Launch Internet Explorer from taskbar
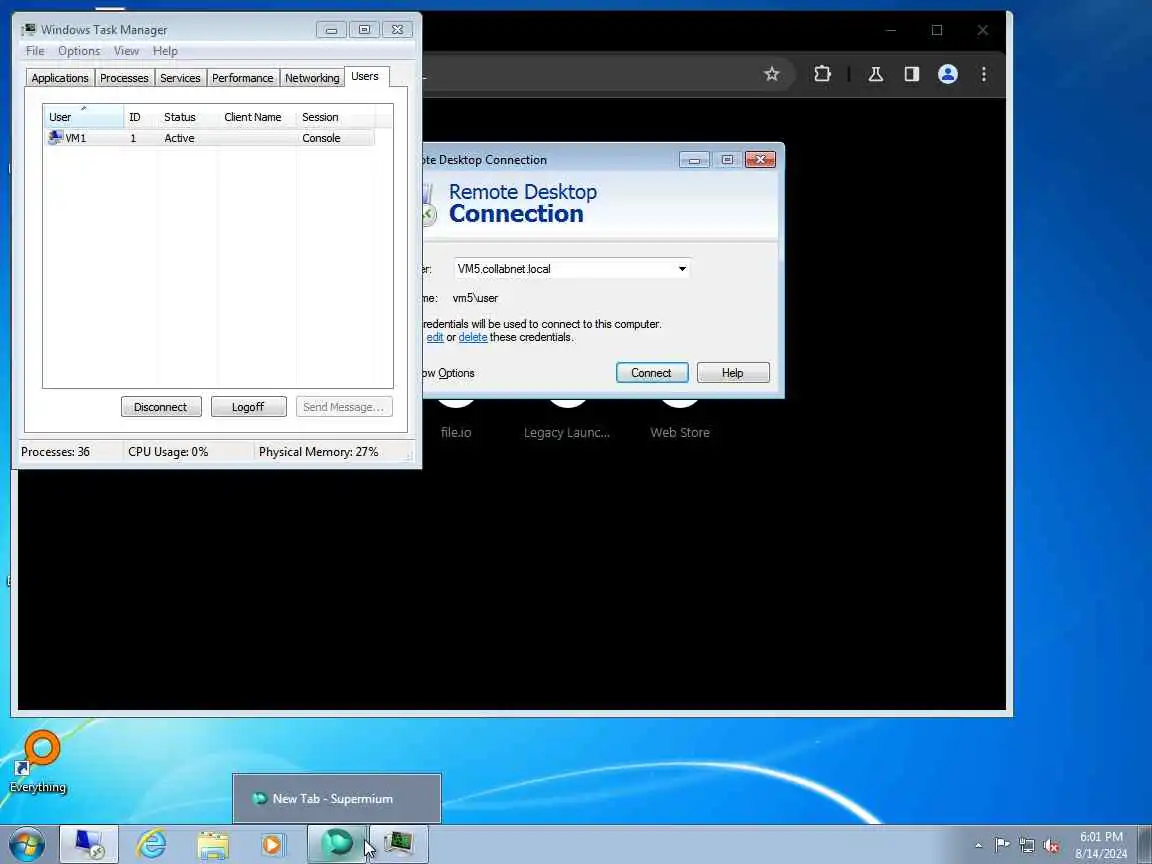 point(151,844)
